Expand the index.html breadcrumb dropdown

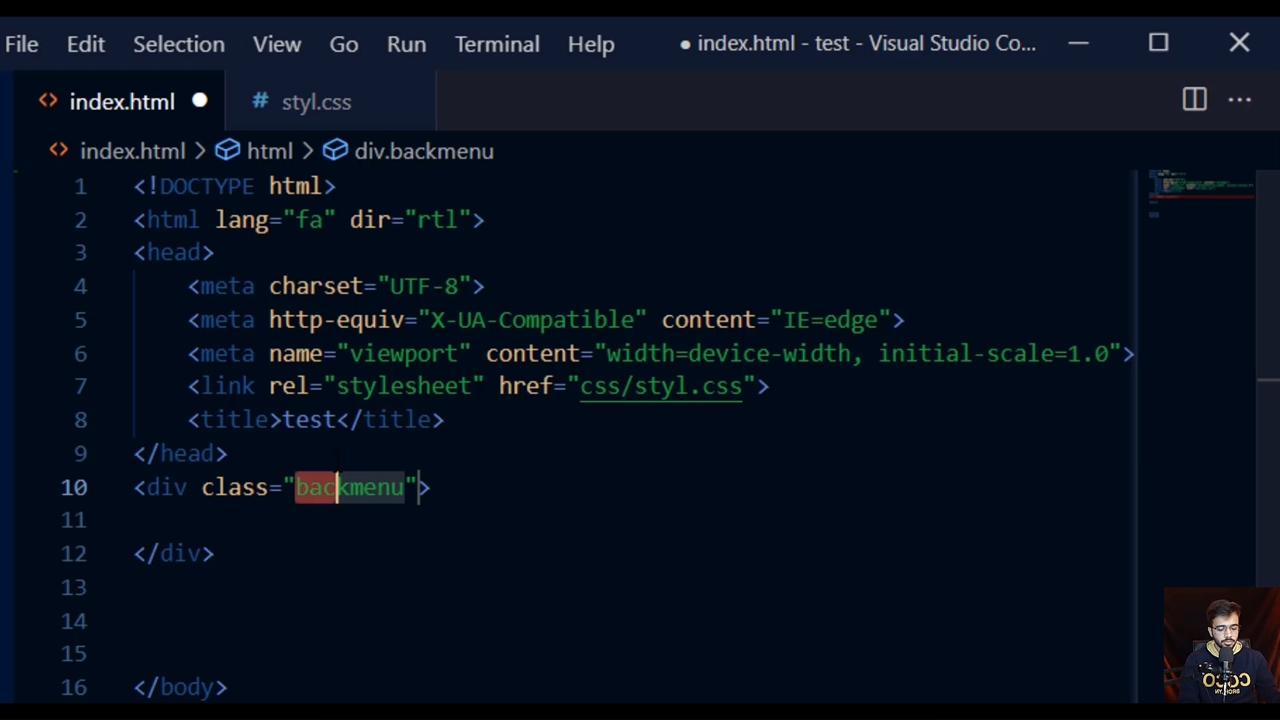[x=133, y=151]
